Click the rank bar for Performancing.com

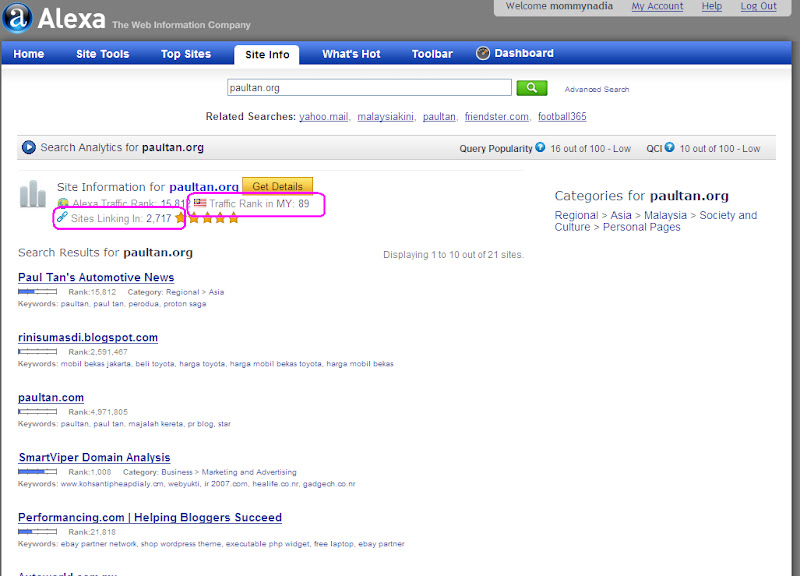(x=37, y=532)
